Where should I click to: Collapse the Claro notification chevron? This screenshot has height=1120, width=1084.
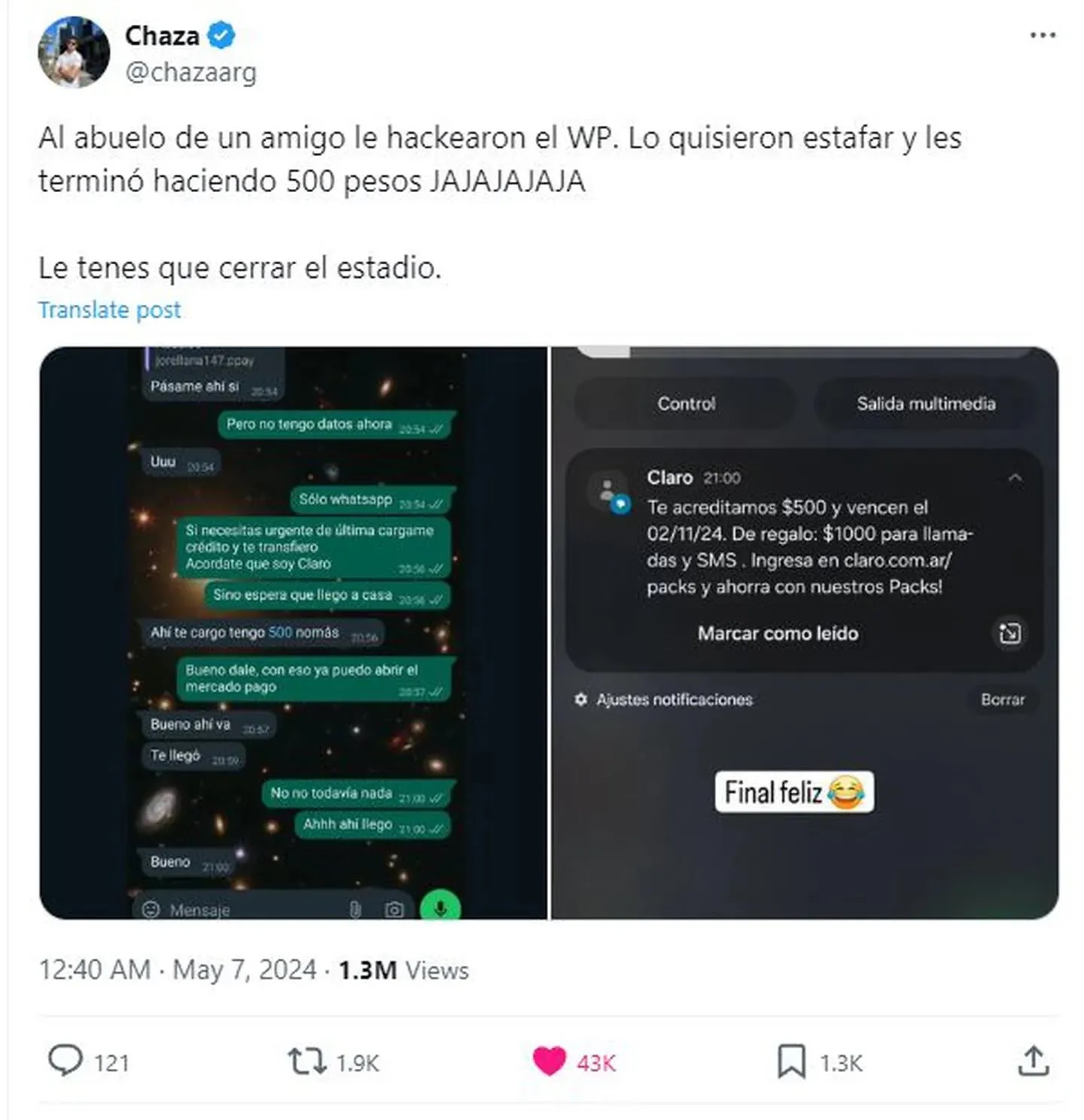coord(1015,478)
